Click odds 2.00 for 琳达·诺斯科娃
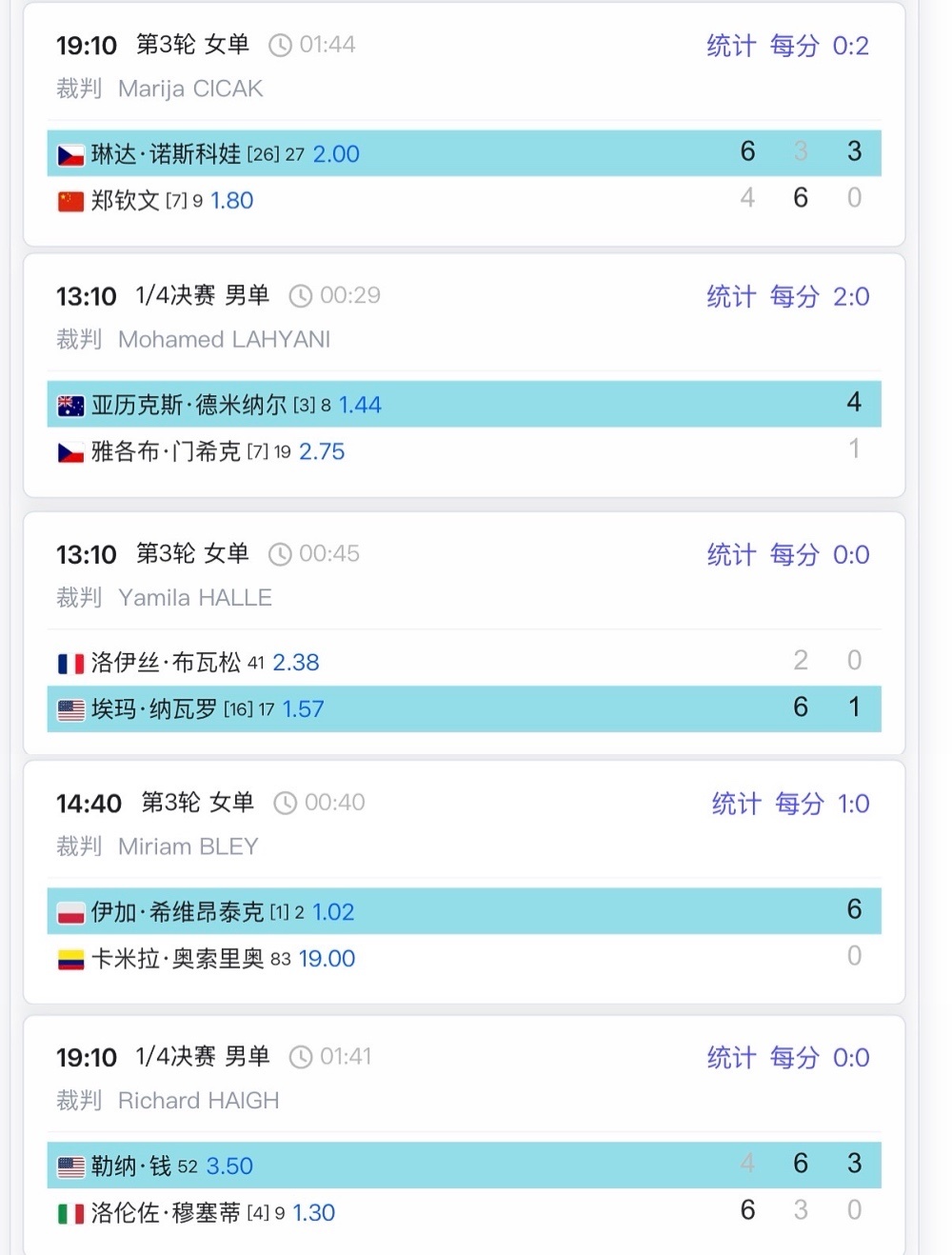 pos(336,154)
